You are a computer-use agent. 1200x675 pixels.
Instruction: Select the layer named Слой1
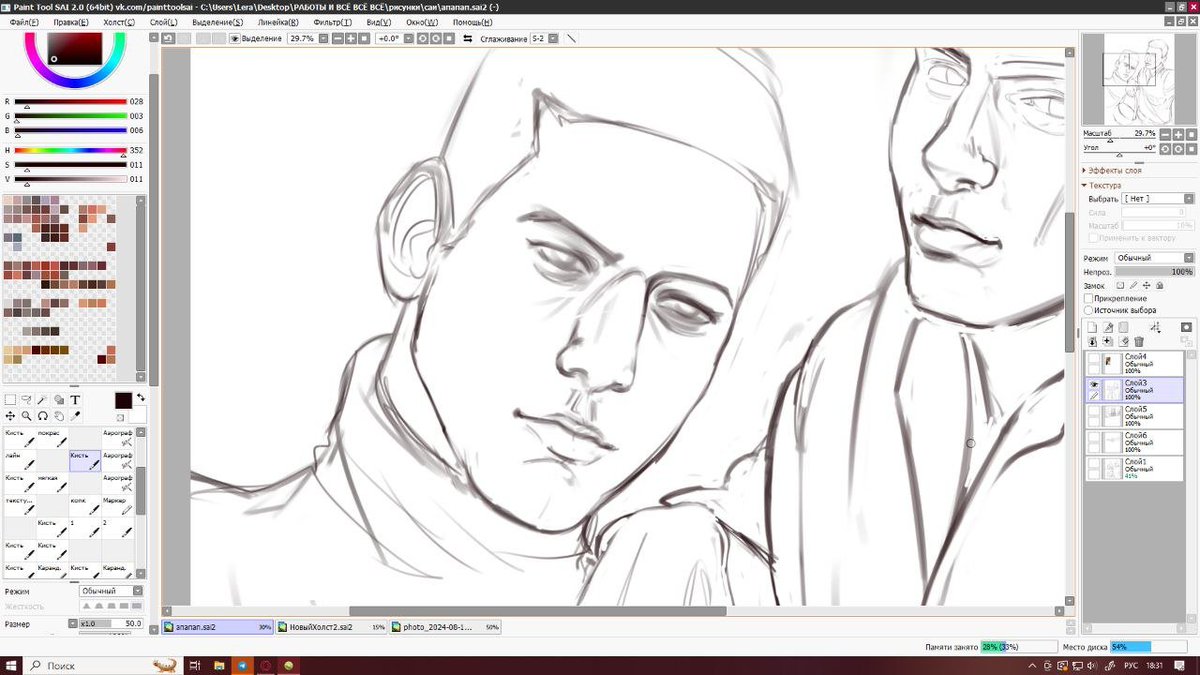(1135, 467)
